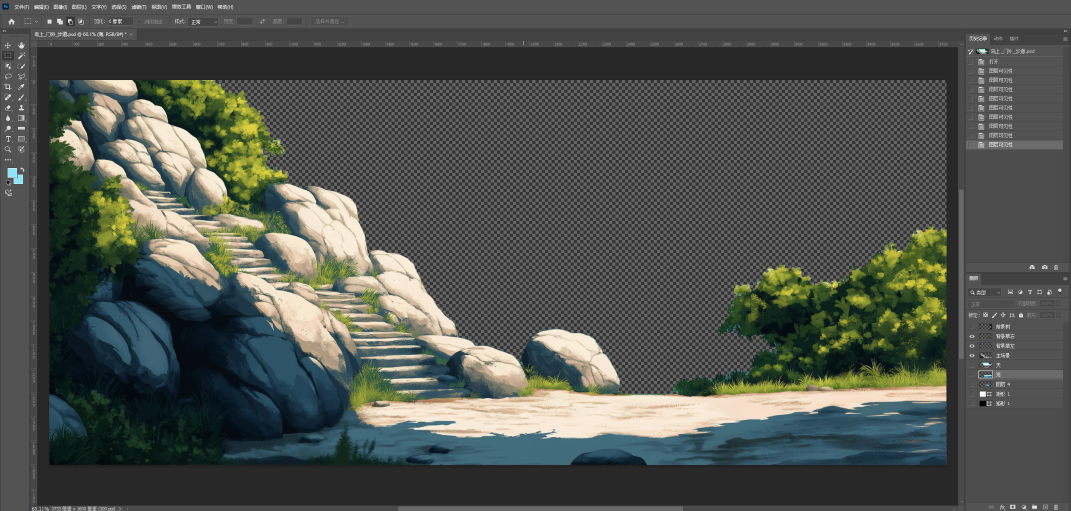Image resolution: width=1071 pixels, height=511 pixels.
Task: Select the Zoom tool in the toolbar
Action: (8, 150)
